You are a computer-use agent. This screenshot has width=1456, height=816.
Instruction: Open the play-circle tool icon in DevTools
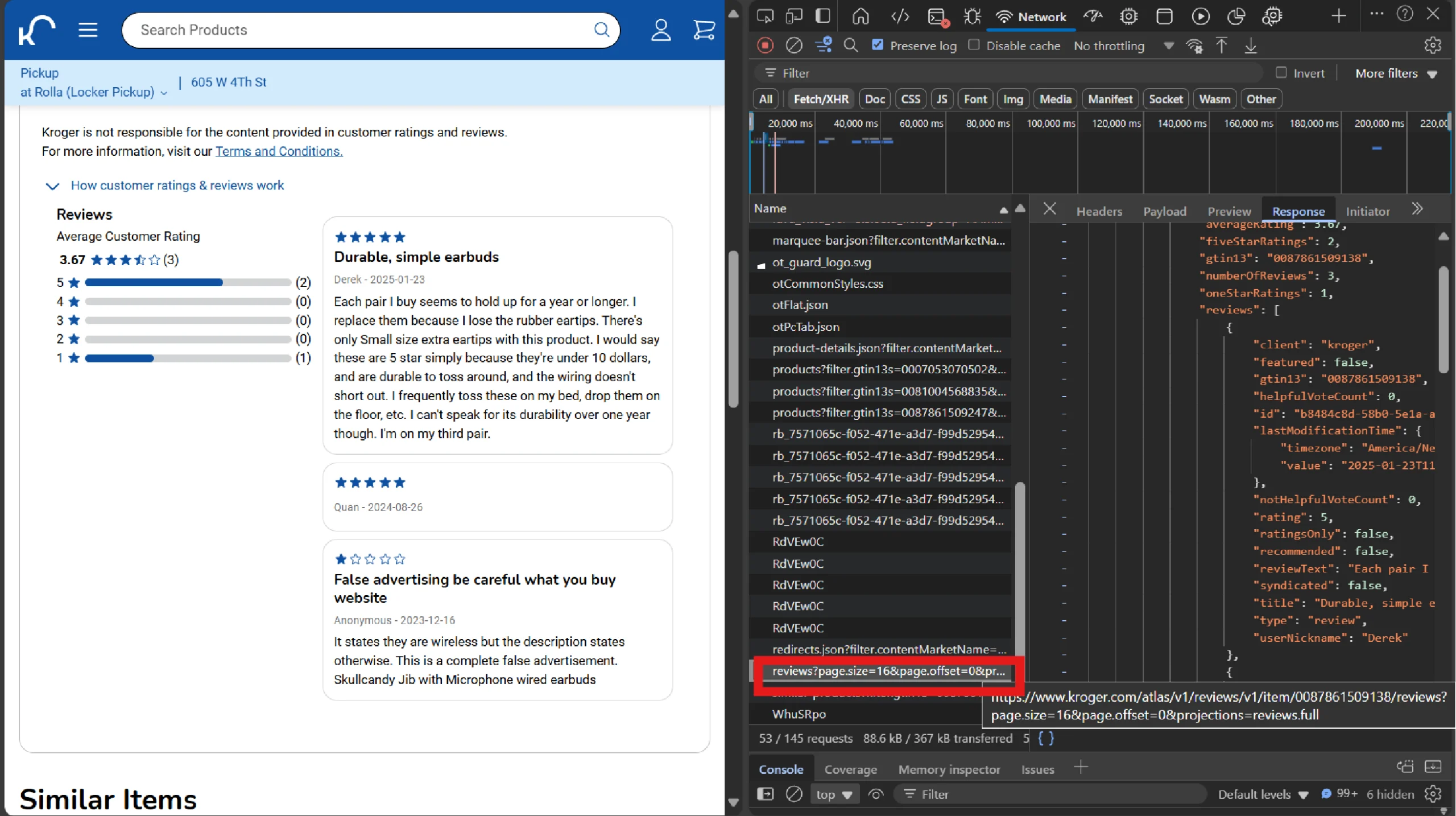(x=1200, y=17)
